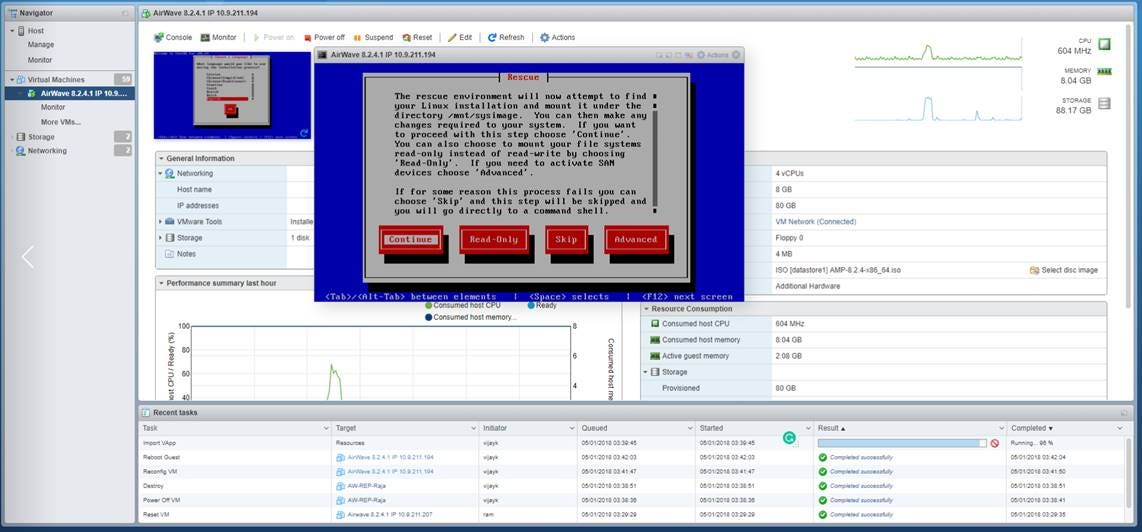Image resolution: width=1142 pixels, height=532 pixels.
Task: Close the AirWave console window
Action: pos(736,55)
